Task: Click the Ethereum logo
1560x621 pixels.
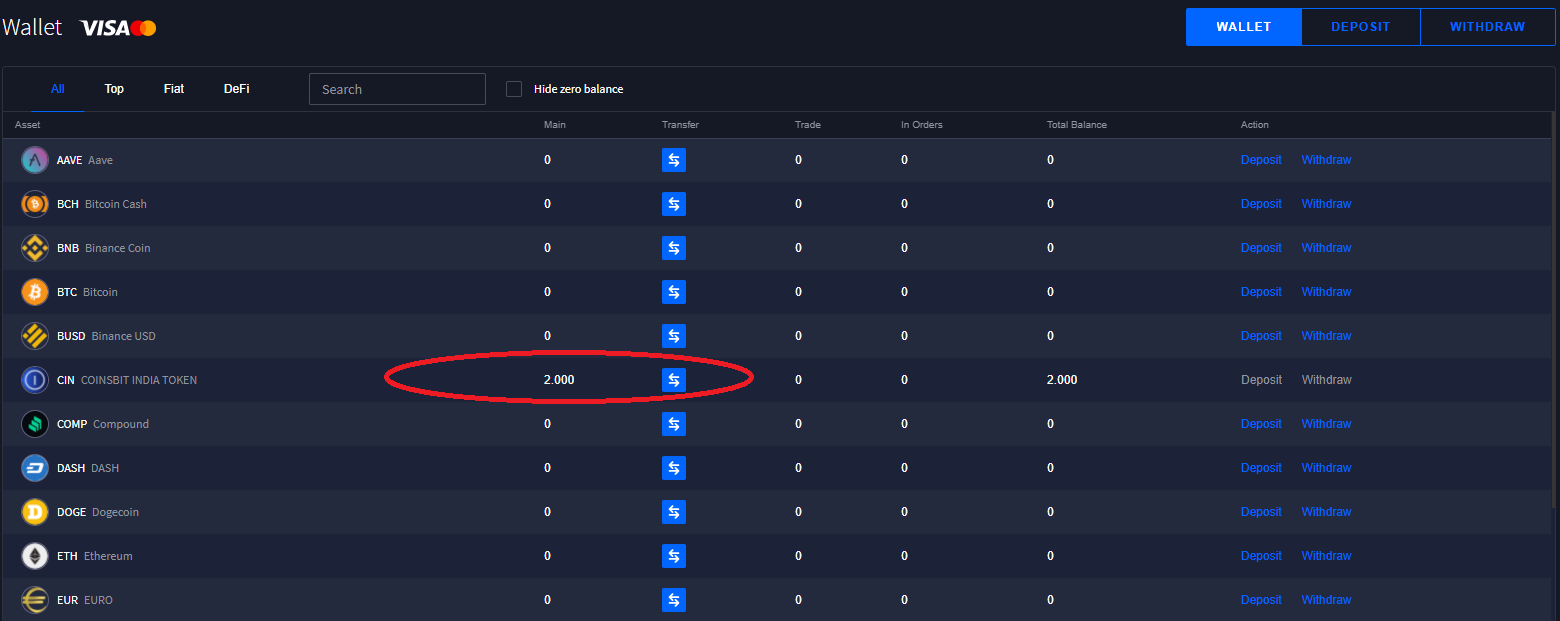Action: click(x=35, y=556)
